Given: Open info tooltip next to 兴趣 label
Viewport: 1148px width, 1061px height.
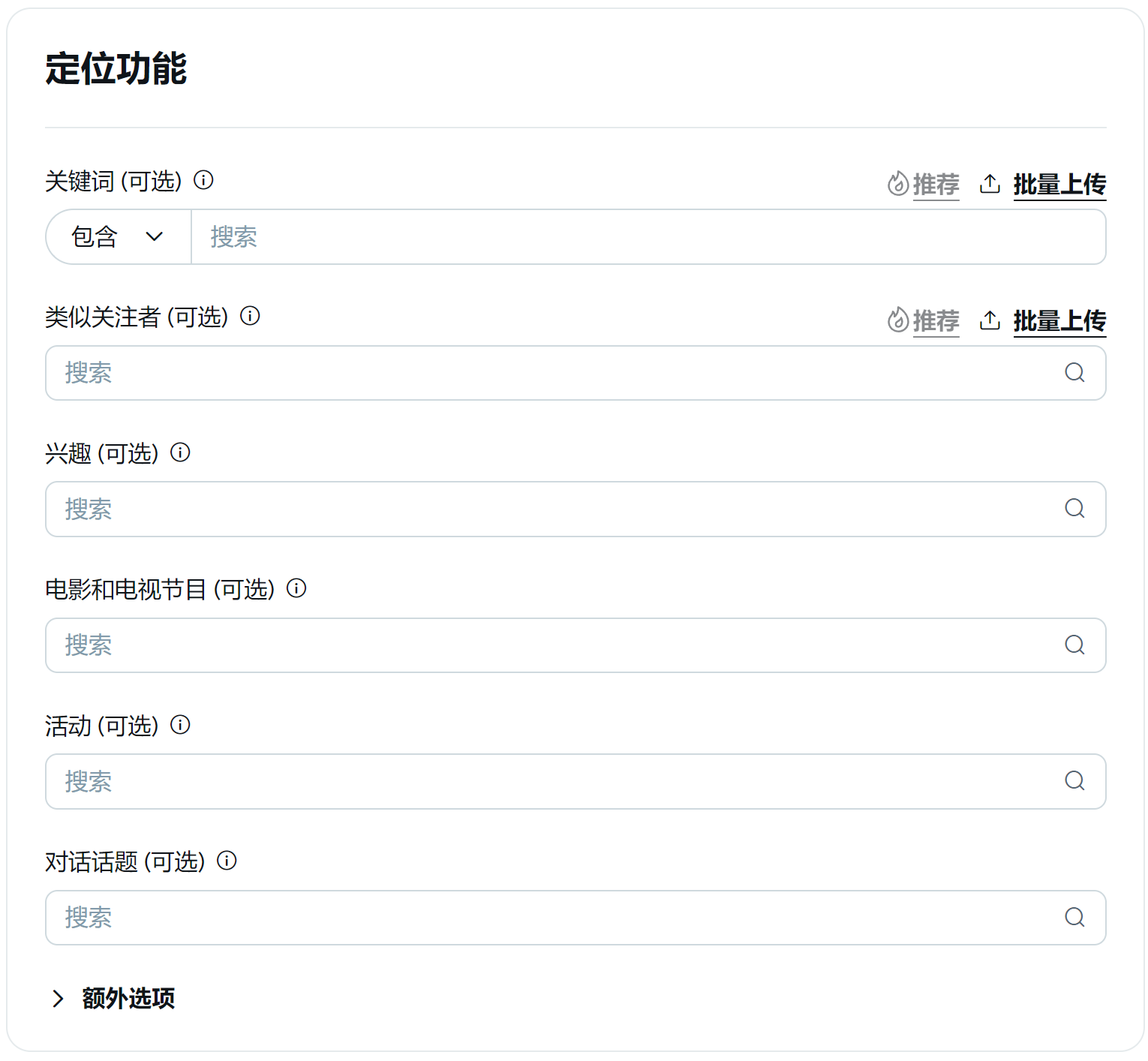Looking at the screenshot, I should coord(180,452).
